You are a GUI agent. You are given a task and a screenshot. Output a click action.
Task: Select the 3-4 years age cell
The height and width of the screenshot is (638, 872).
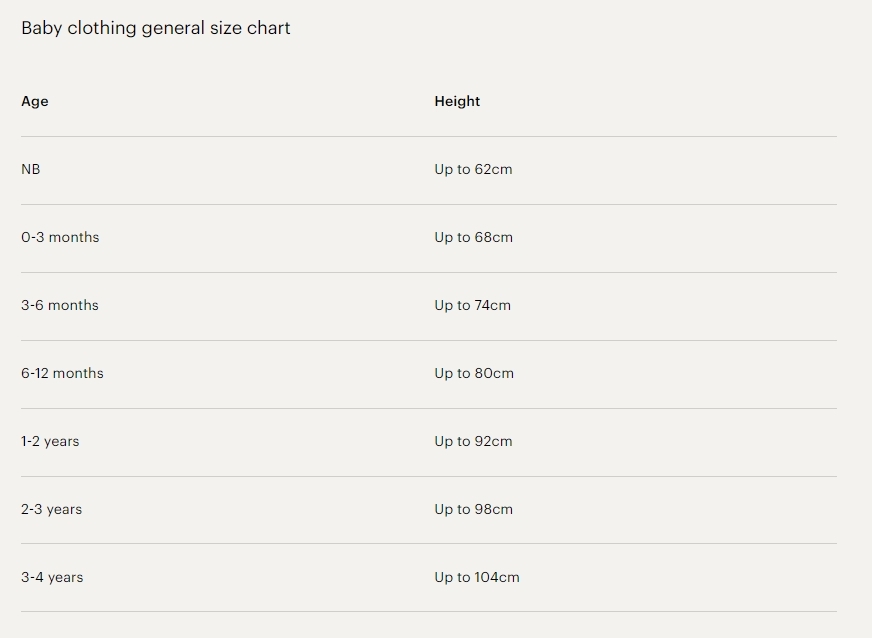52,577
